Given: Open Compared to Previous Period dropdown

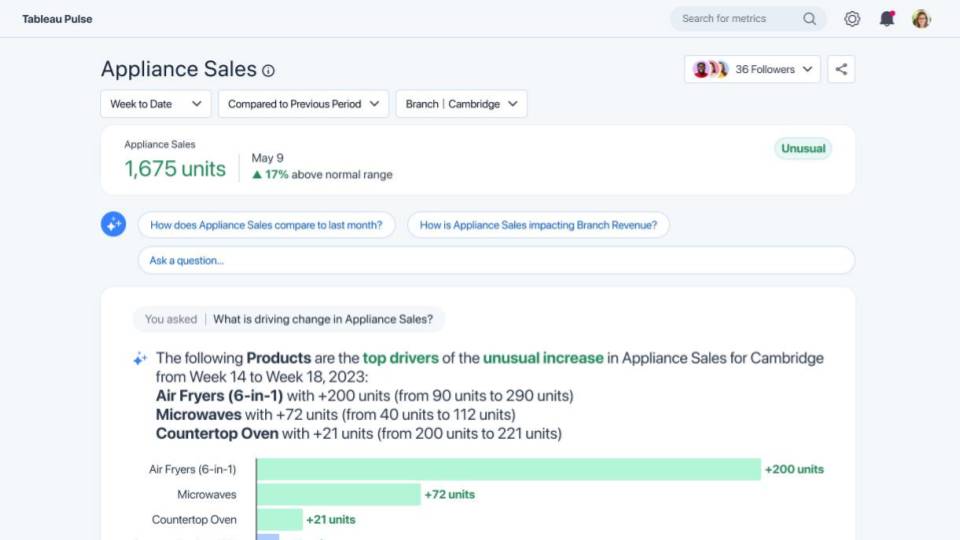Looking at the screenshot, I should tap(303, 104).
